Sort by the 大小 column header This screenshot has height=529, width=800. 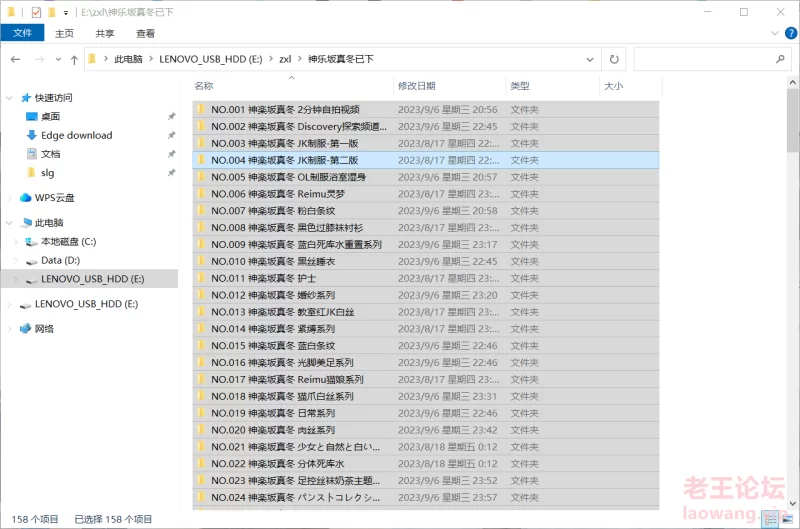[631, 86]
